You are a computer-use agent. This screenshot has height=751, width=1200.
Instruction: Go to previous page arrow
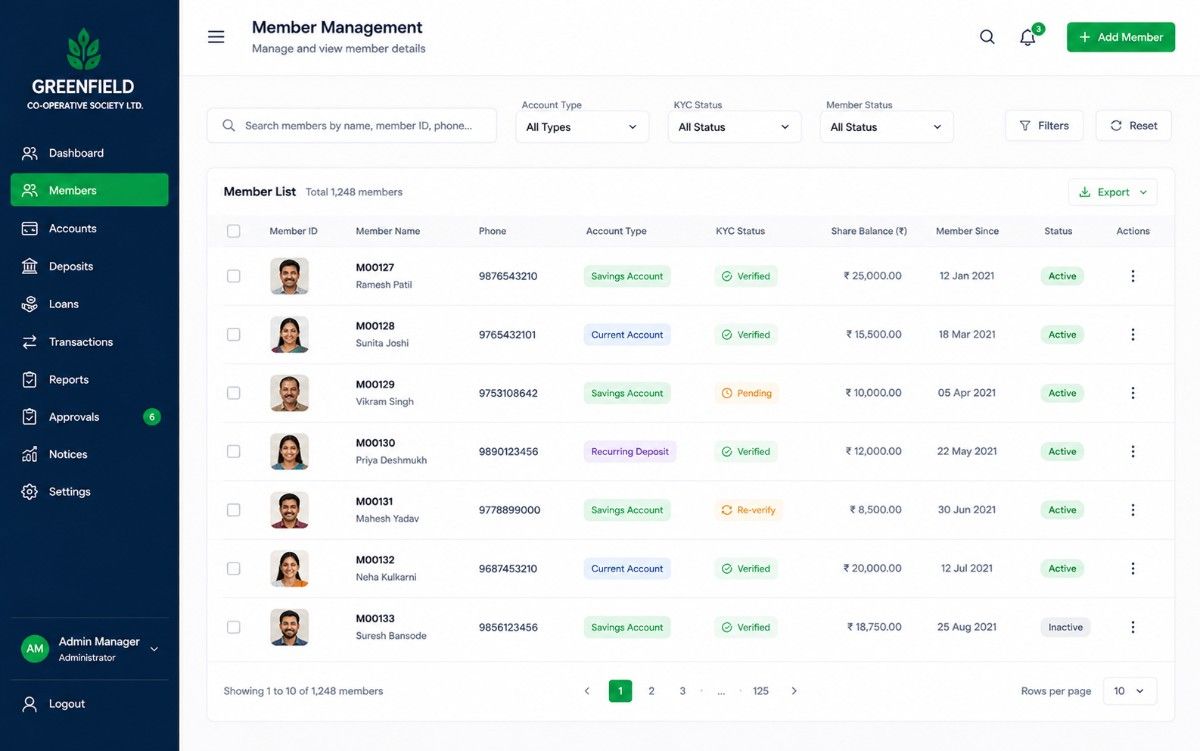coord(587,691)
